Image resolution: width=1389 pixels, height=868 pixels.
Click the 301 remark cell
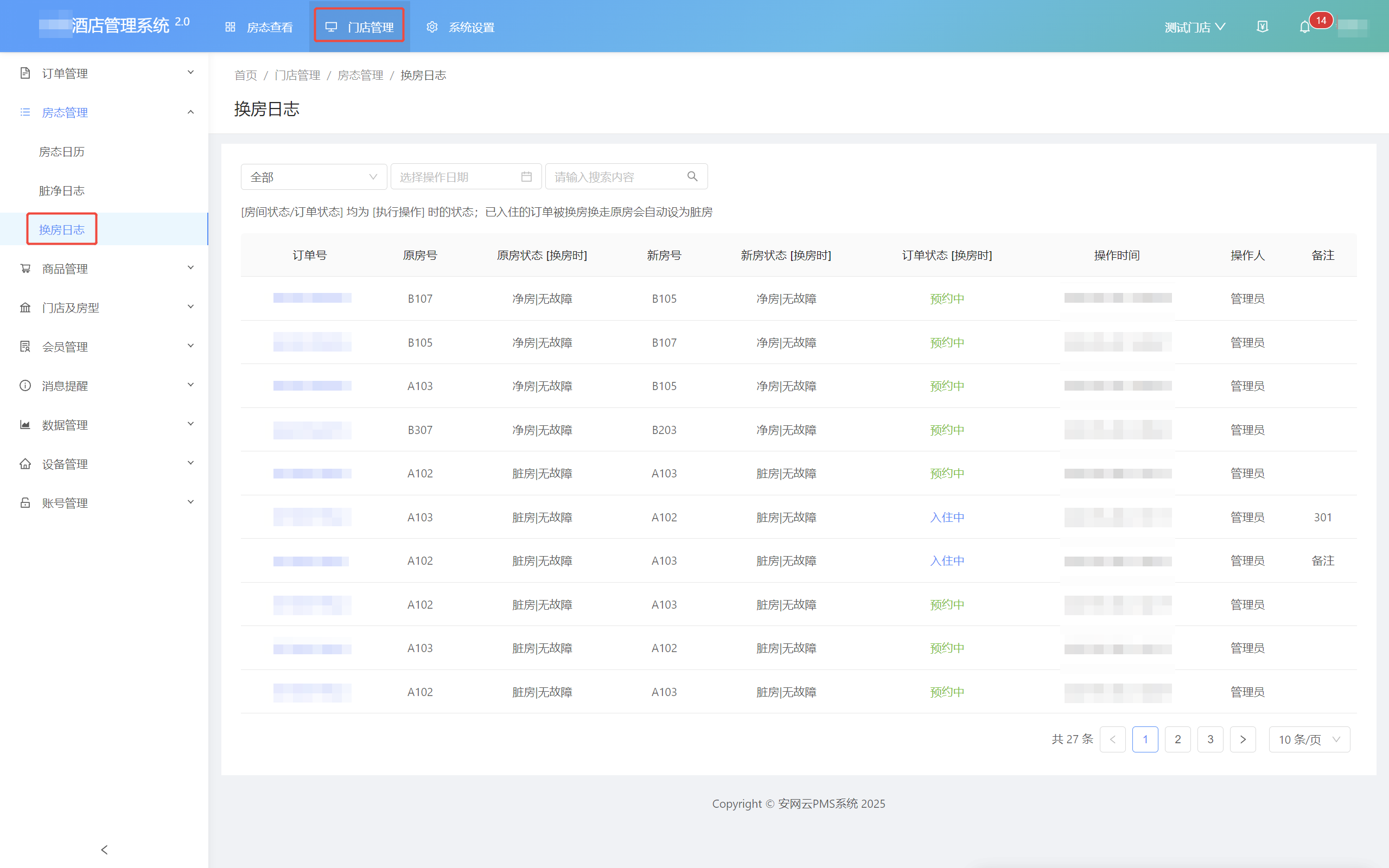1323,517
